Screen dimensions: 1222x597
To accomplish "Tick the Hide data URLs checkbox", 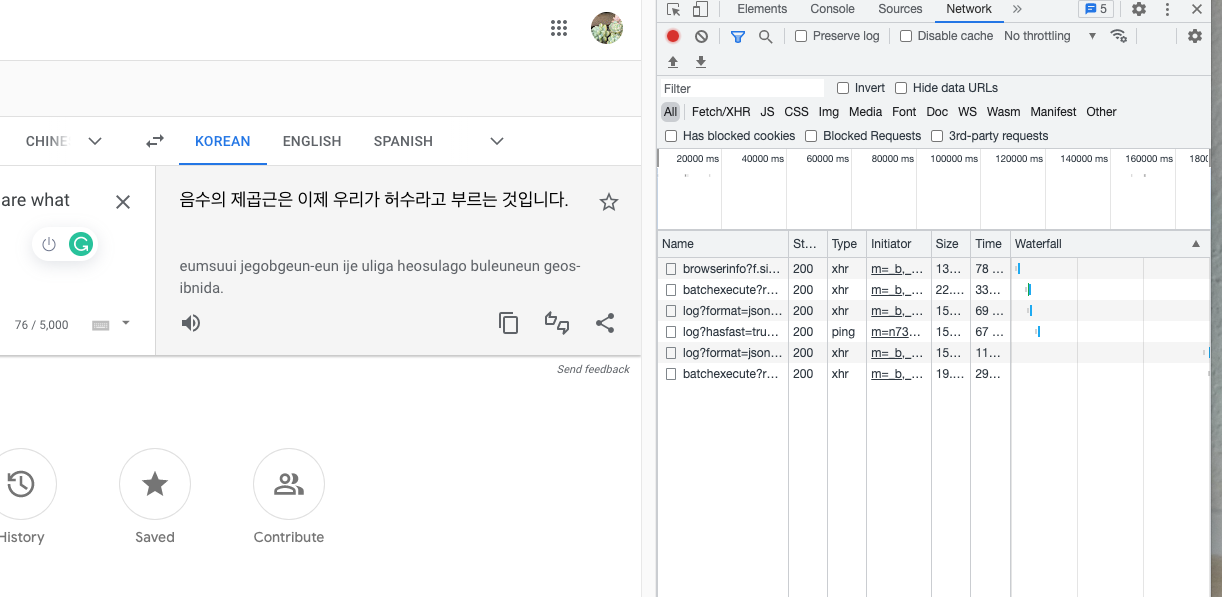I will click(x=901, y=88).
